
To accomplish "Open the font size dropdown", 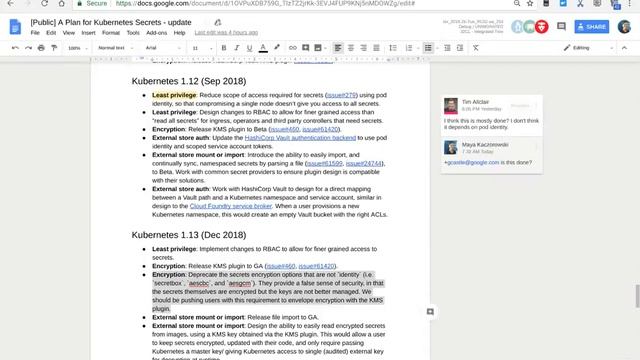I will pos(202,48).
